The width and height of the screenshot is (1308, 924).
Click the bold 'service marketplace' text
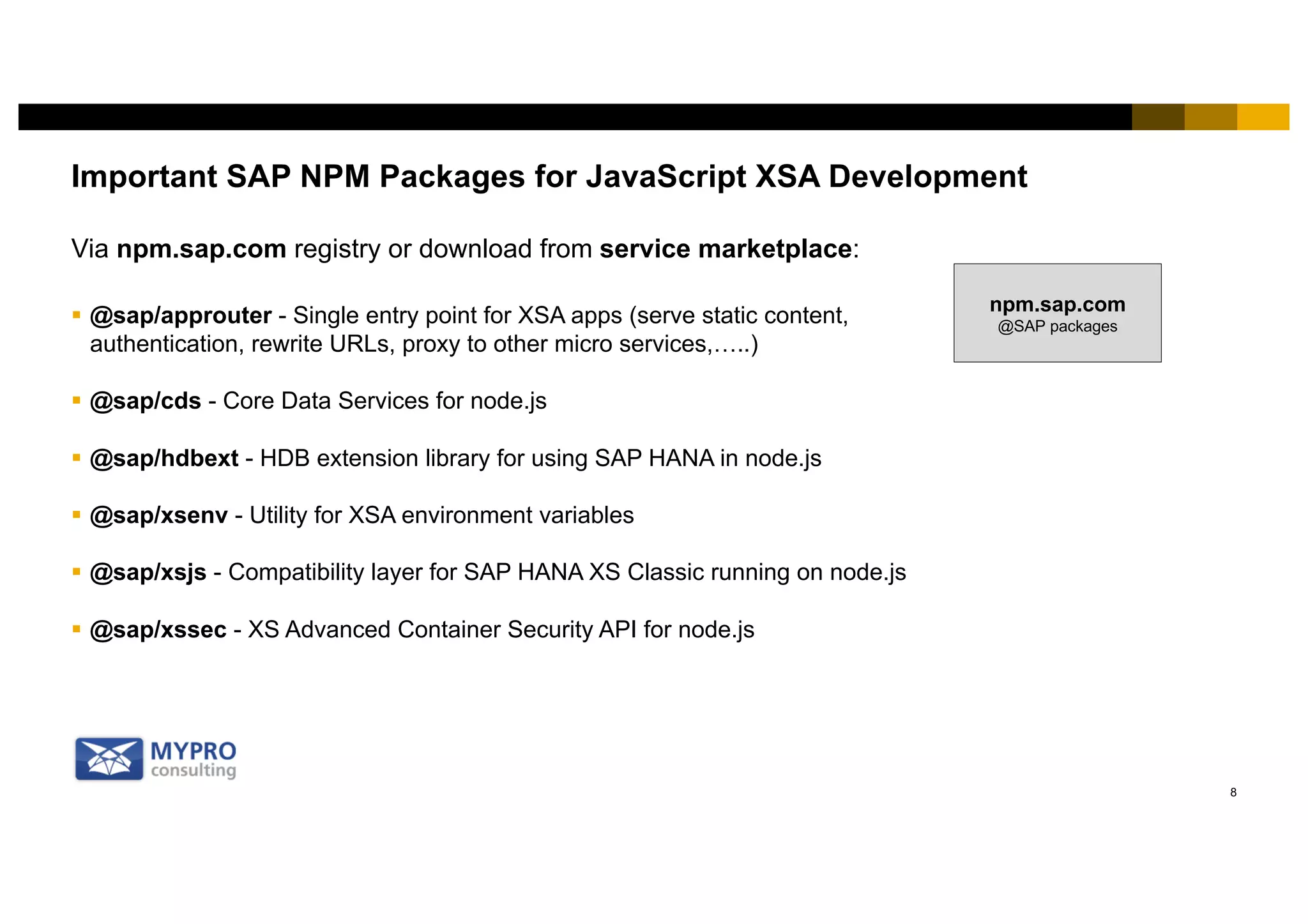(x=726, y=249)
